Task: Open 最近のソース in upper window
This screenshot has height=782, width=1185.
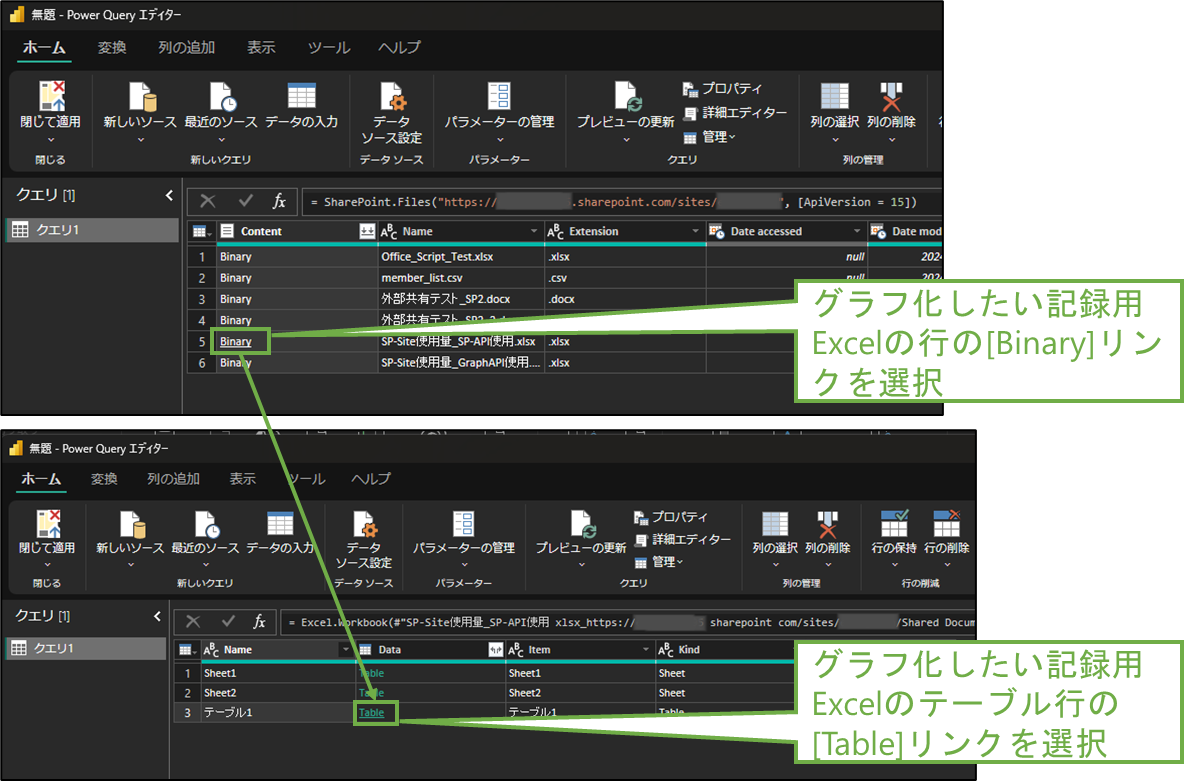Action: (221, 111)
